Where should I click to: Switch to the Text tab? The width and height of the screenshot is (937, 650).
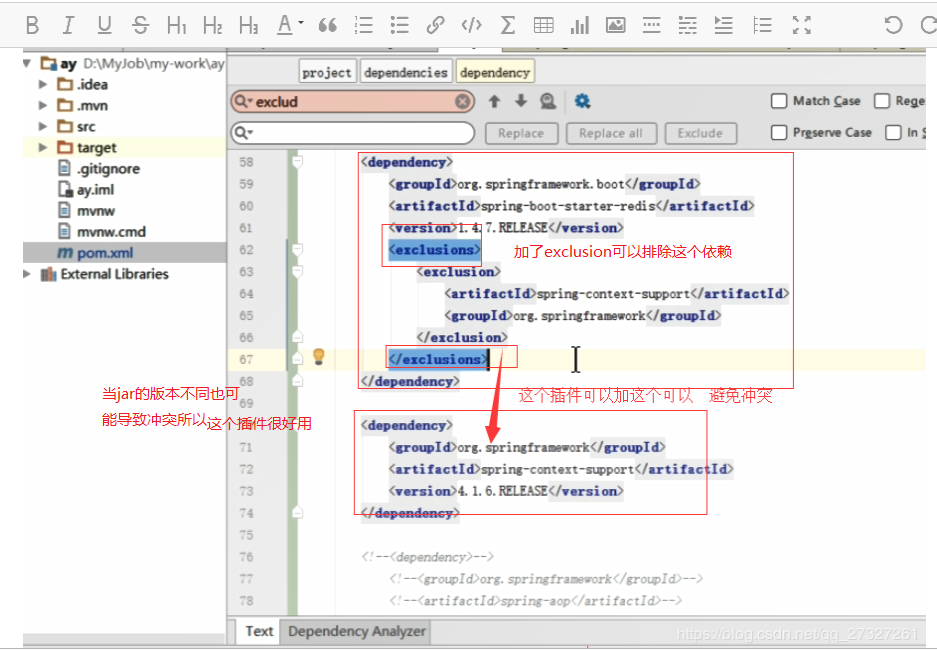click(x=259, y=631)
